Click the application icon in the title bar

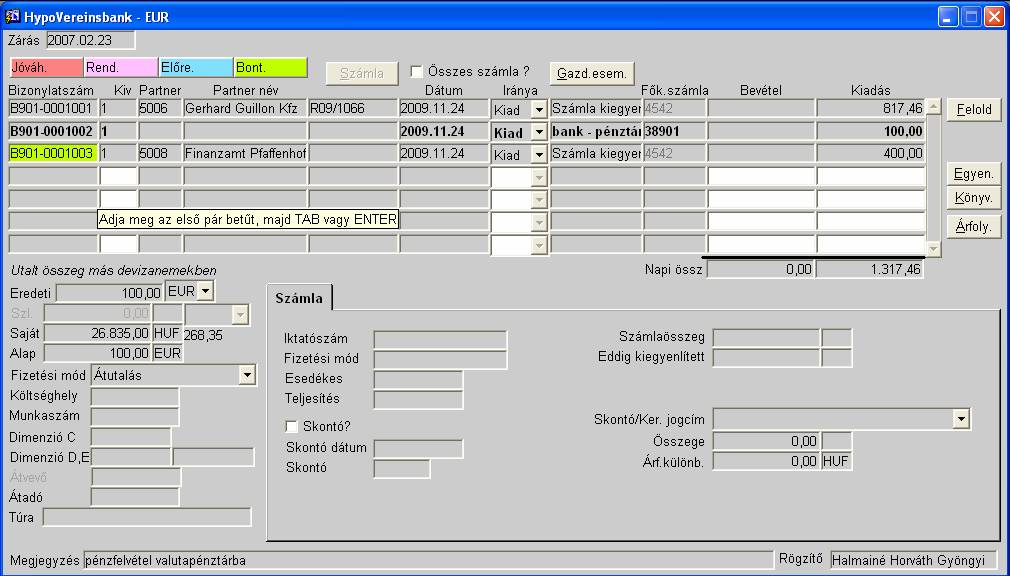[12, 16]
